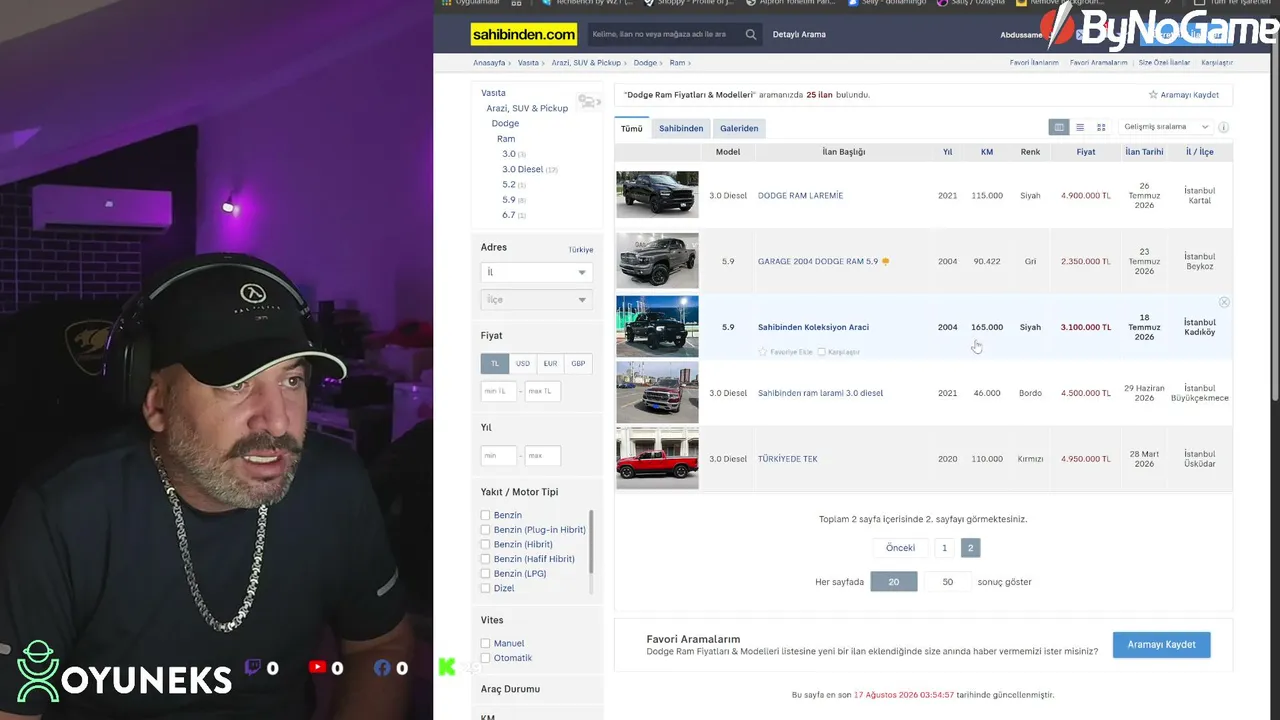This screenshot has width=1280, height=720.
Task: Enable the Dizel fuel filter
Action: [x=485, y=588]
